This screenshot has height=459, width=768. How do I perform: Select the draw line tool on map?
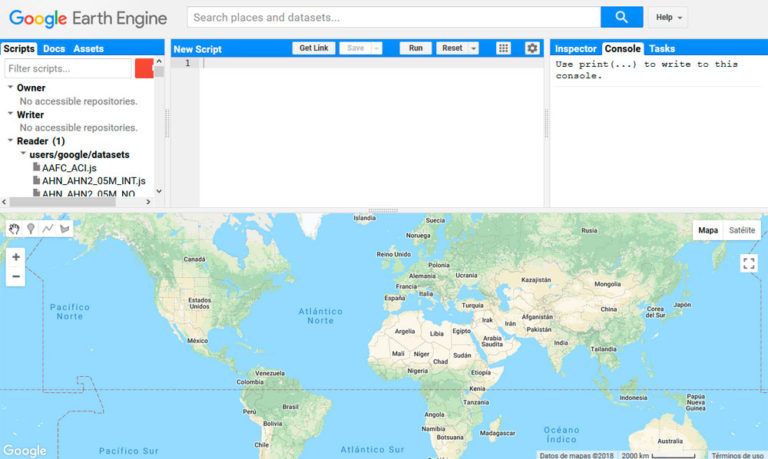(48, 229)
